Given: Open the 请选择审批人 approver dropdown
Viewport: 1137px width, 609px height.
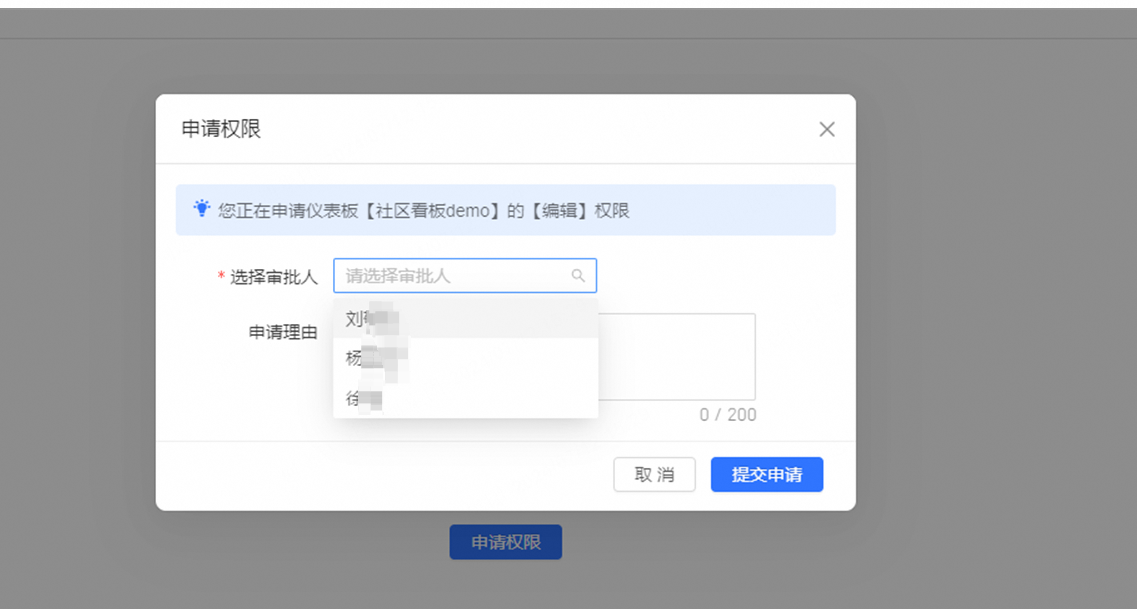Looking at the screenshot, I should [455, 276].
